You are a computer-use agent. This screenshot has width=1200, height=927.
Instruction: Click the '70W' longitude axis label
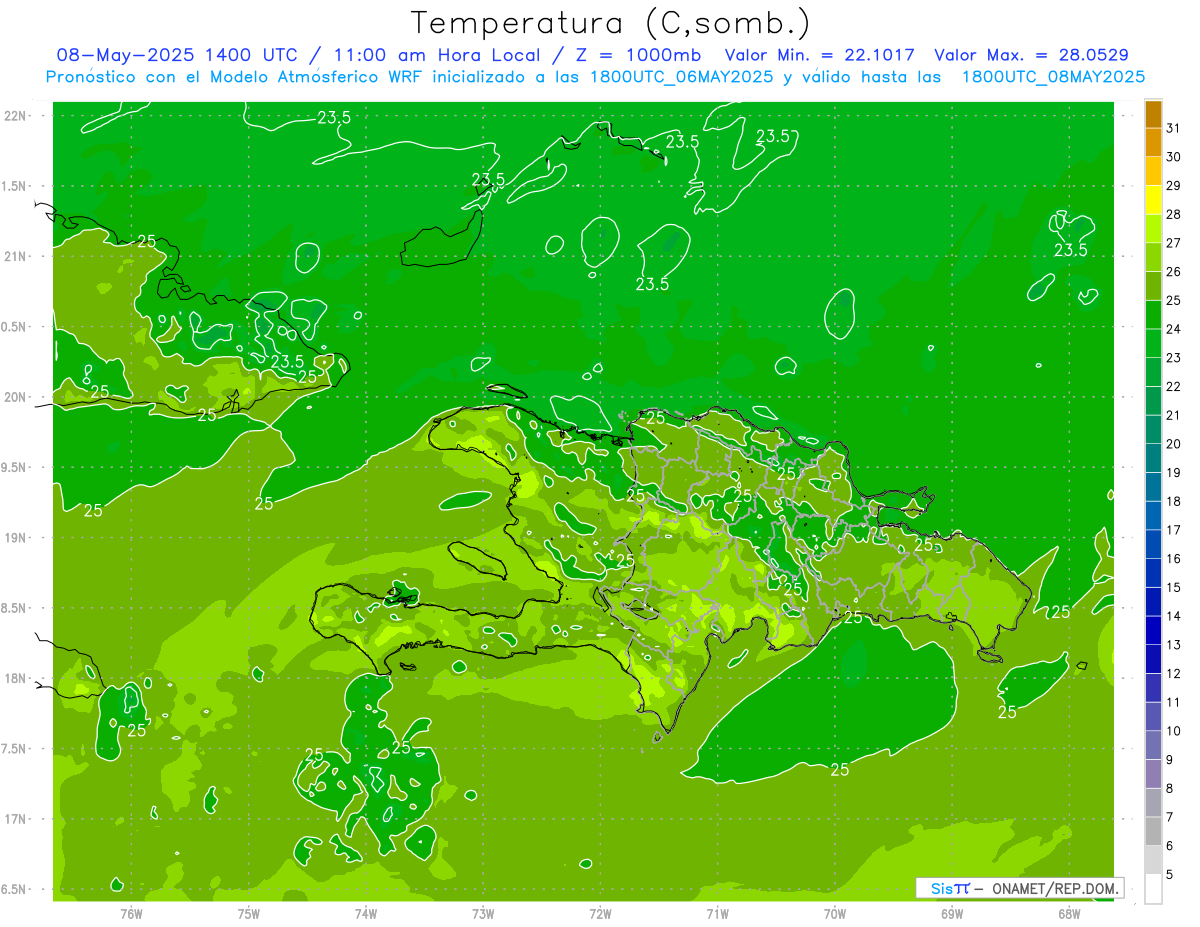click(x=835, y=913)
